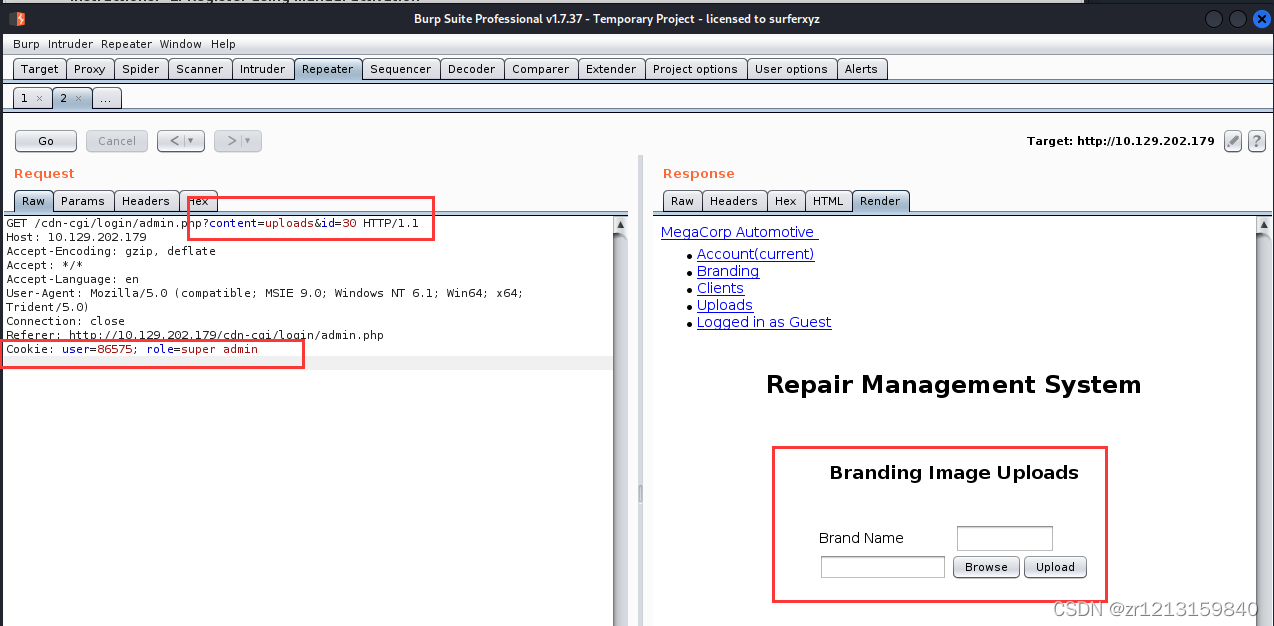This screenshot has height=626, width=1274.
Task: Click the request pane scroll up arrow
Action: 621,224
